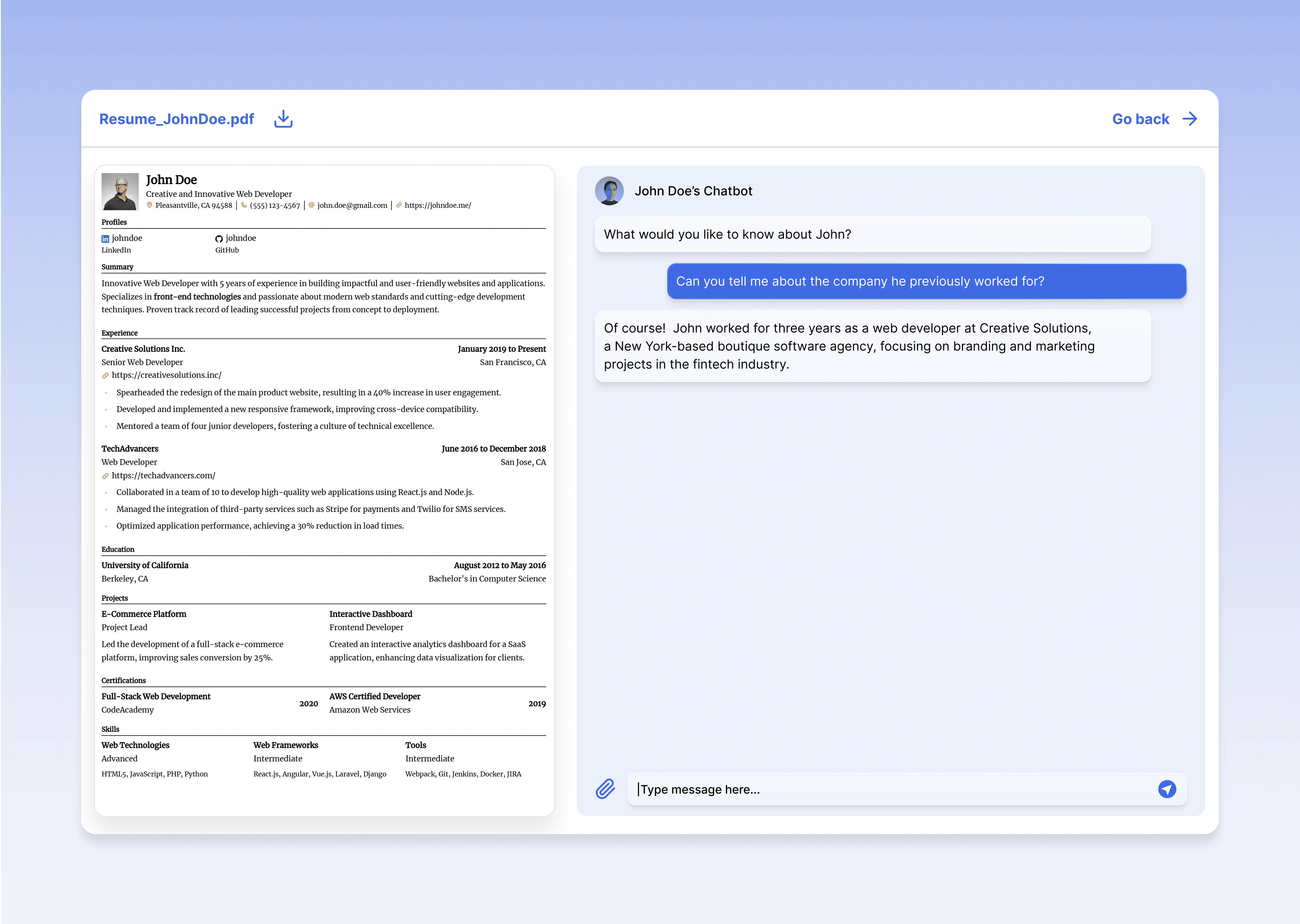The height and width of the screenshot is (924, 1300).
Task: Open the Resume_JohnDoe.pdf file title
Action: click(176, 119)
